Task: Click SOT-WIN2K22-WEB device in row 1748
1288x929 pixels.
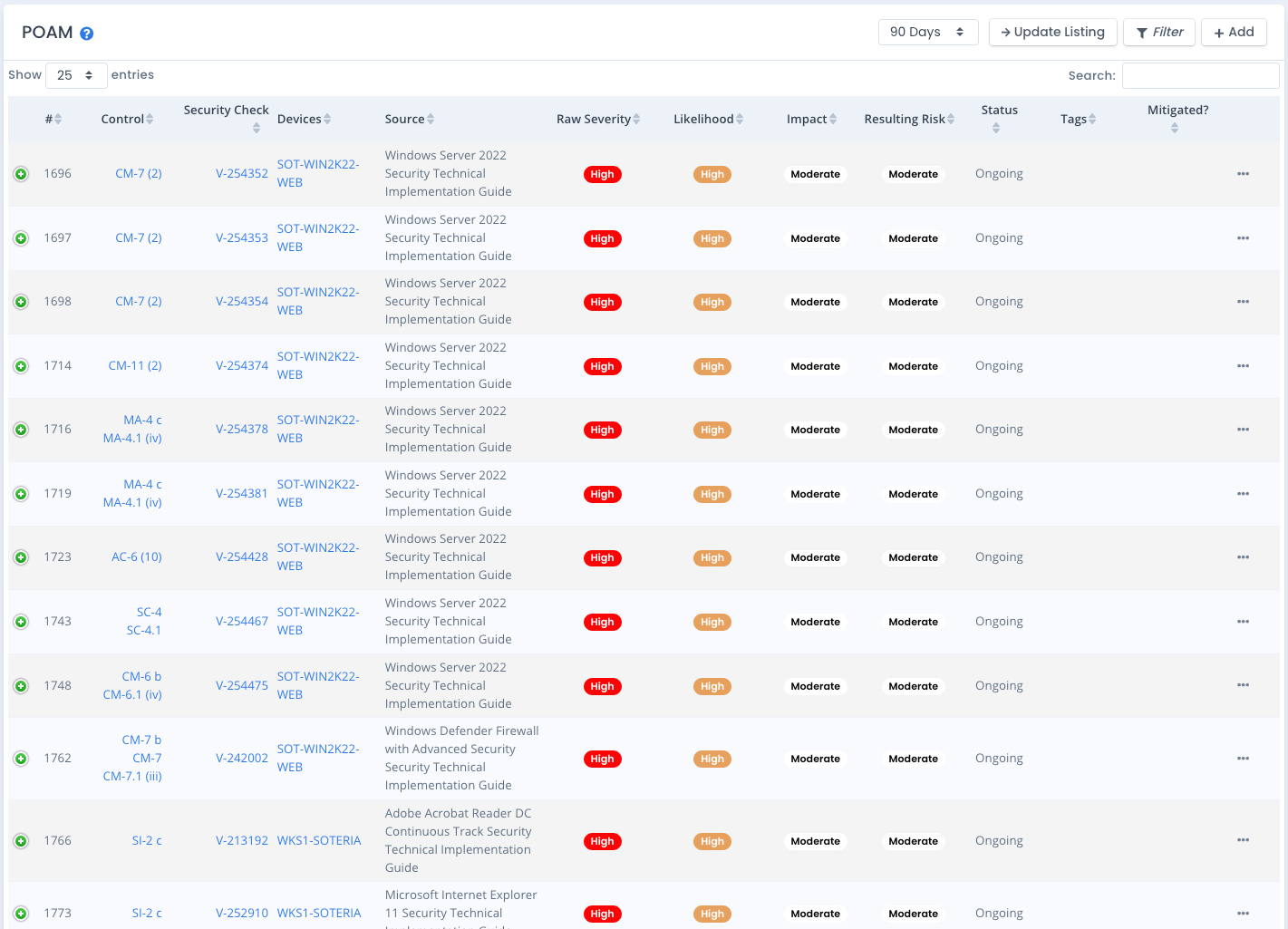Action: 318,686
